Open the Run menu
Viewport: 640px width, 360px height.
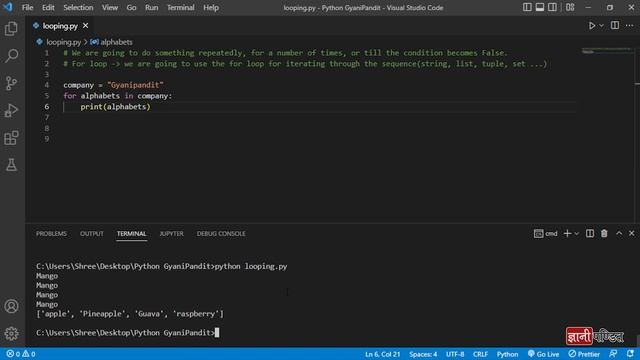point(151,7)
